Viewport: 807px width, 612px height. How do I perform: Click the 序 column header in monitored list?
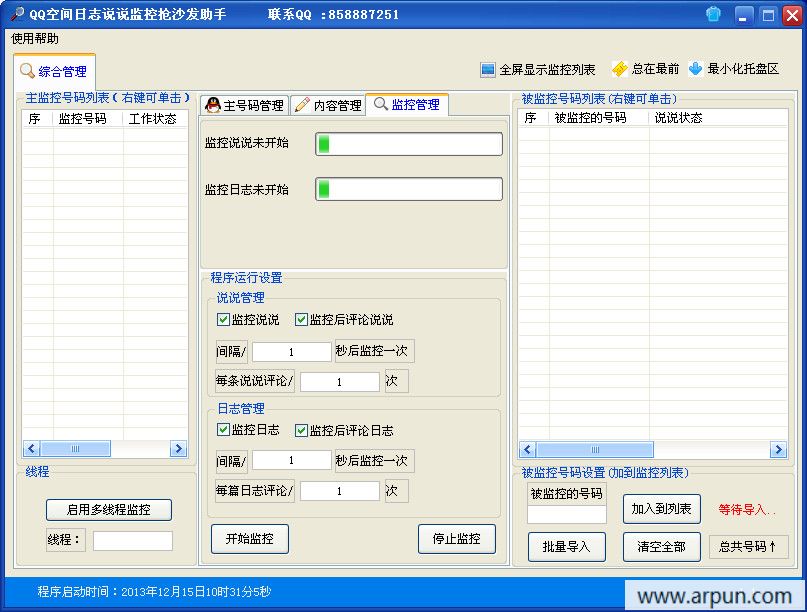coord(534,118)
